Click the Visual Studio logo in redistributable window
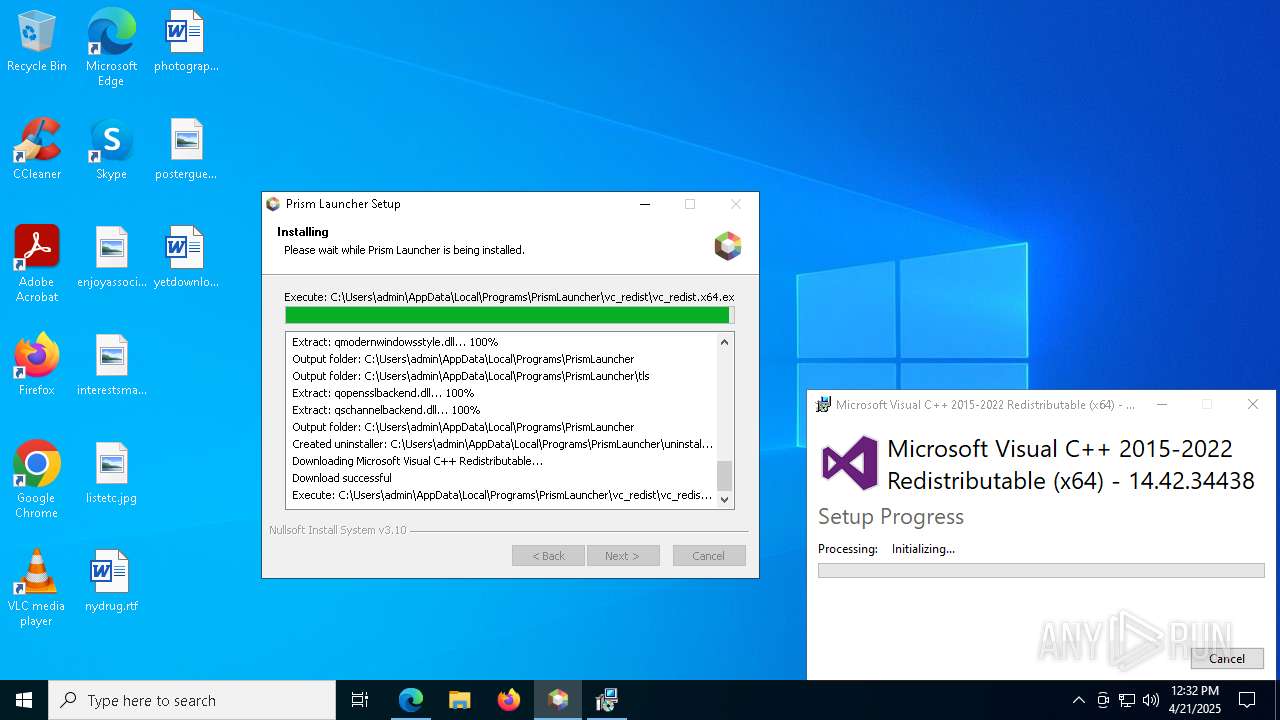This screenshot has width=1280, height=720. pos(849,463)
